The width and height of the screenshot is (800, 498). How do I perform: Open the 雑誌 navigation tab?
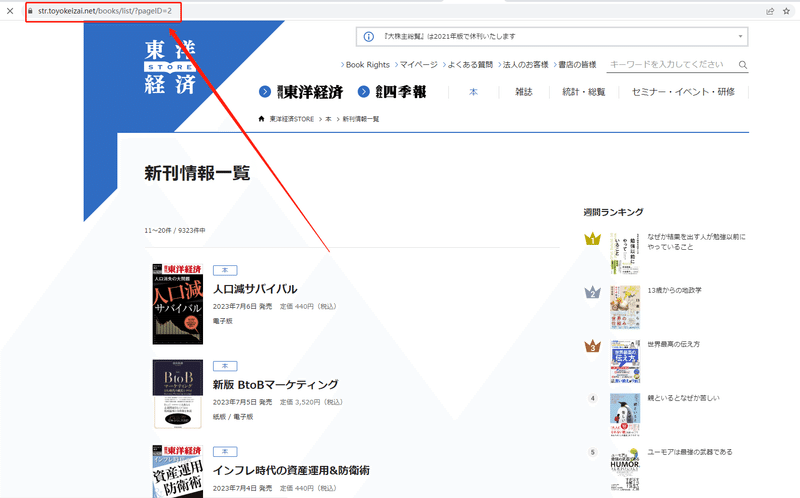click(x=523, y=92)
